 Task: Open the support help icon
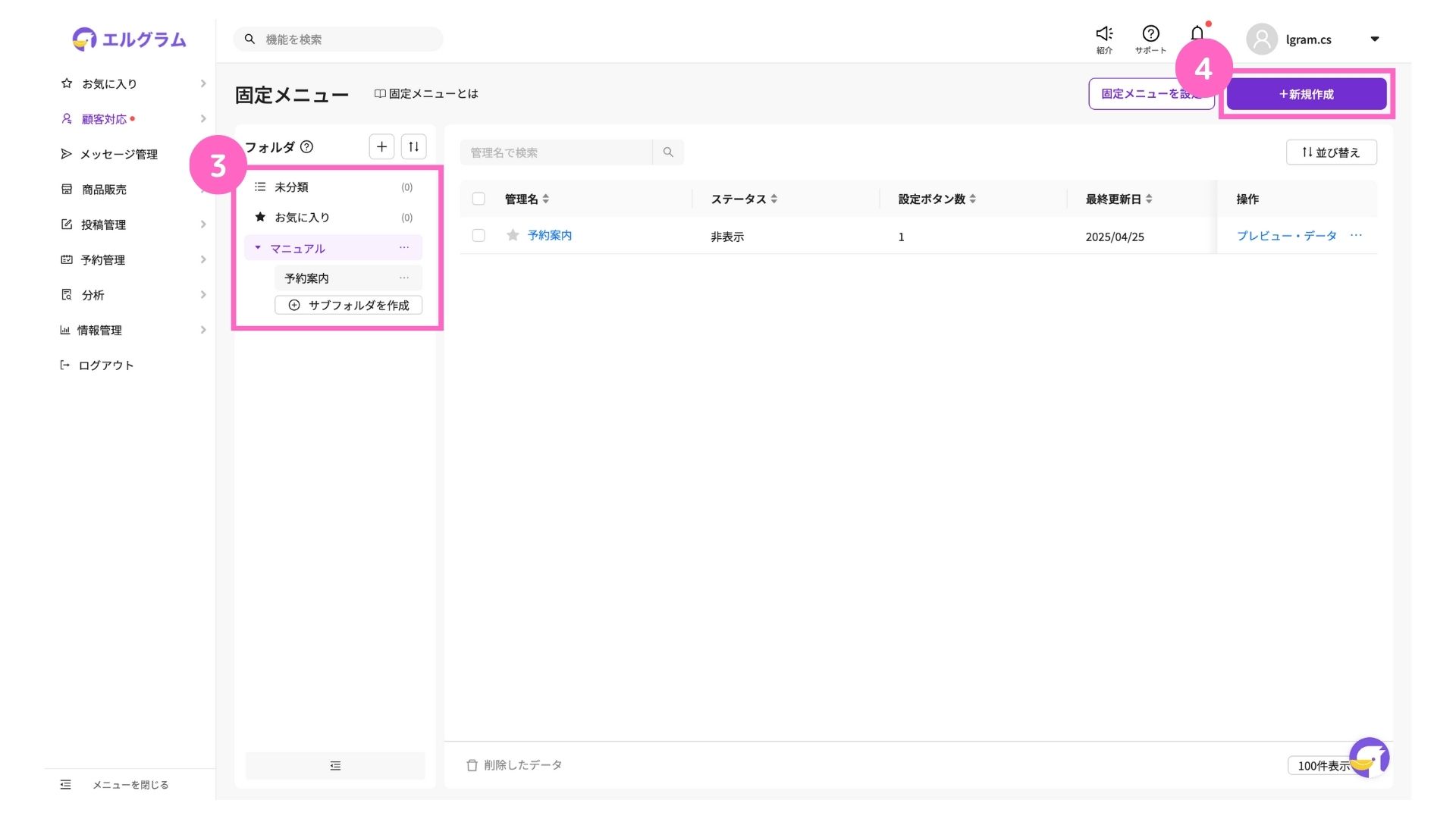1150,34
